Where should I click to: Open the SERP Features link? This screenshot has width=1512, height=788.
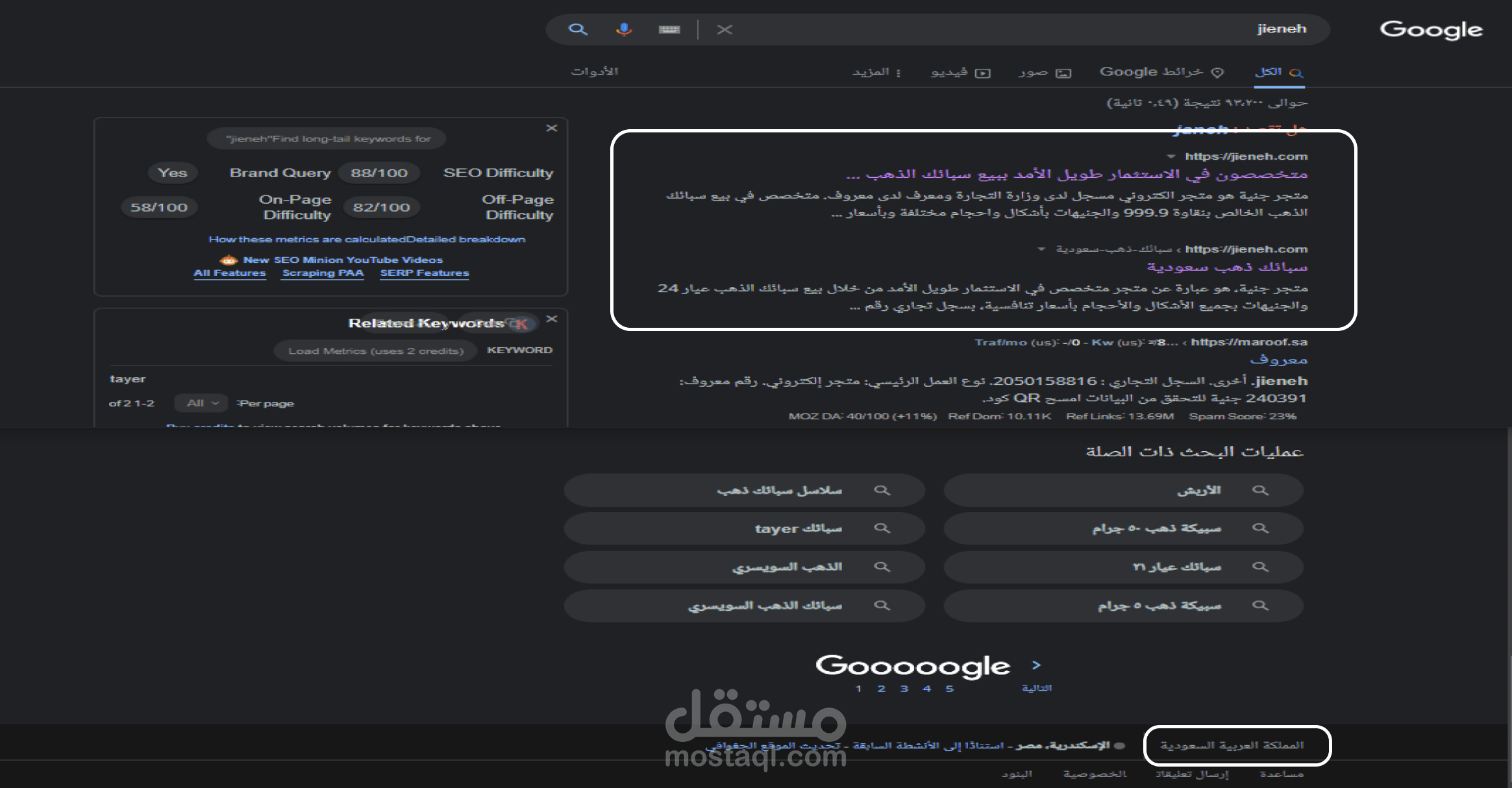click(424, 273)
